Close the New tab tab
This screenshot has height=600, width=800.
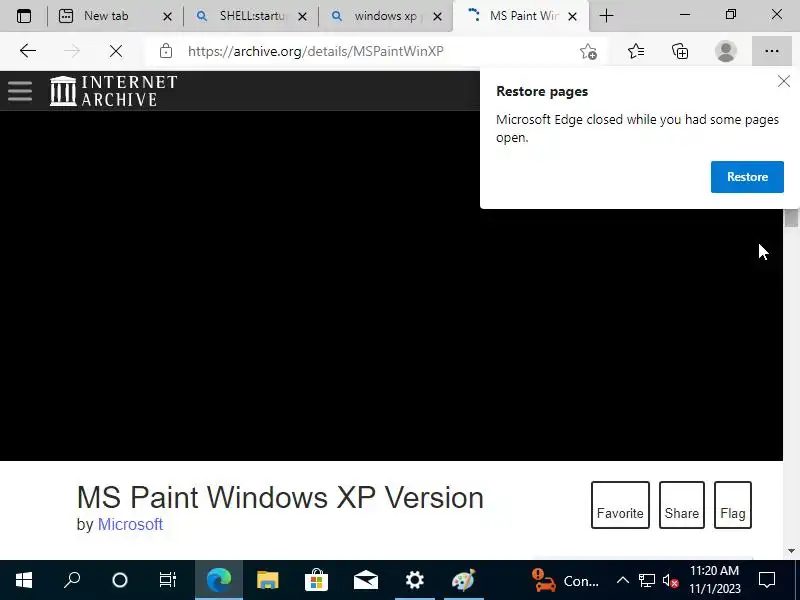click(167, 17)
